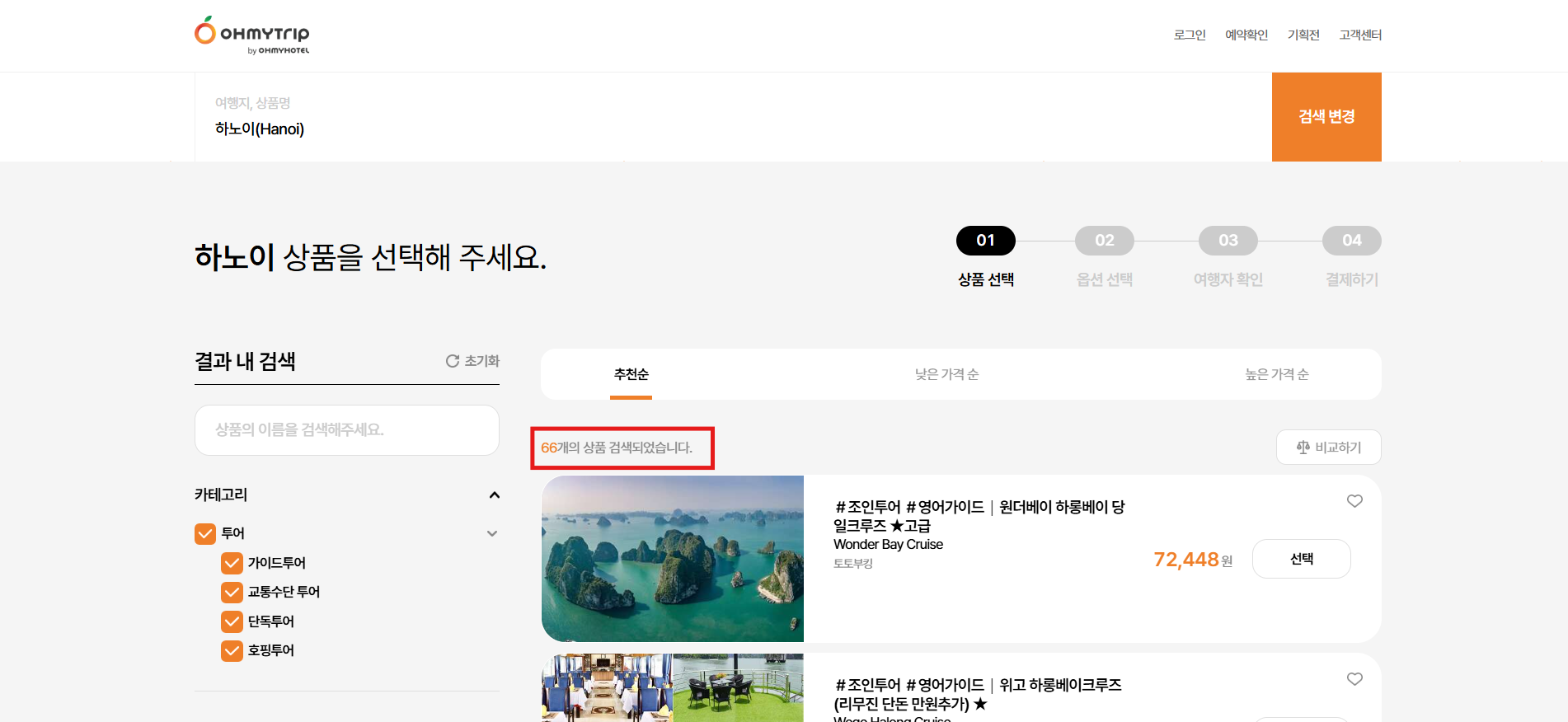Click the 토토부킹 provider label
1568x722 pixels.
853,564
